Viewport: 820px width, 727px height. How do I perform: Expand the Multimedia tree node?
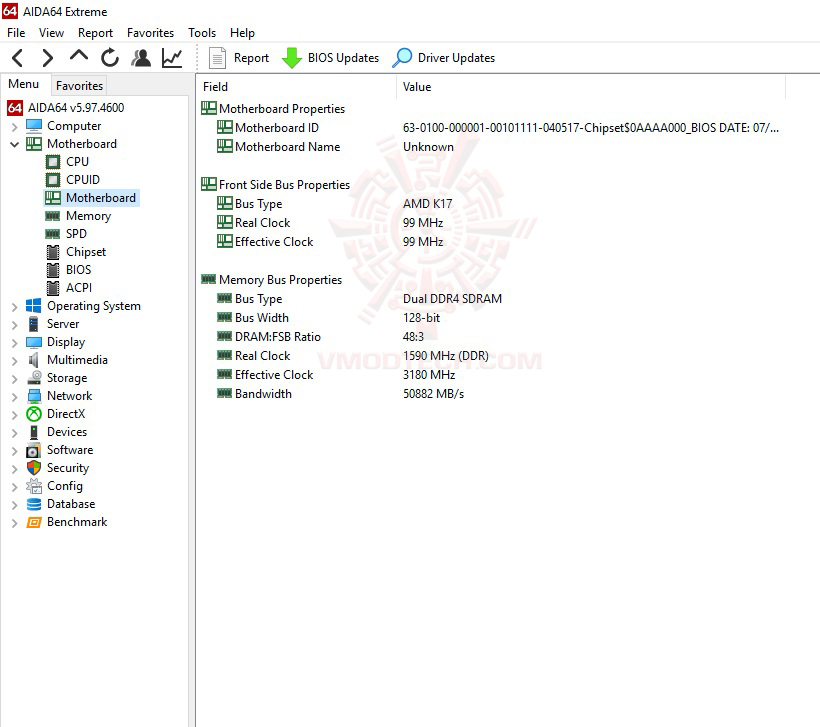(x=15, y=360)
